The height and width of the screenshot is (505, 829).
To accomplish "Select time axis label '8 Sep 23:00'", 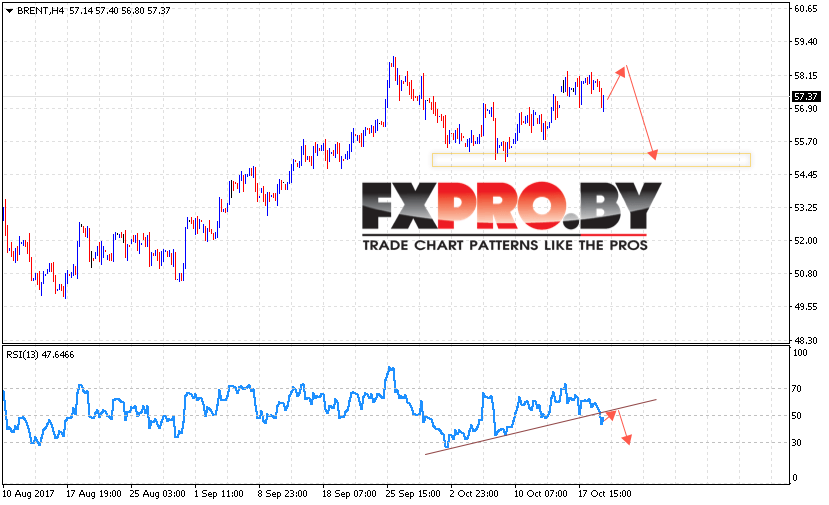I will click(x=283, y=494).
